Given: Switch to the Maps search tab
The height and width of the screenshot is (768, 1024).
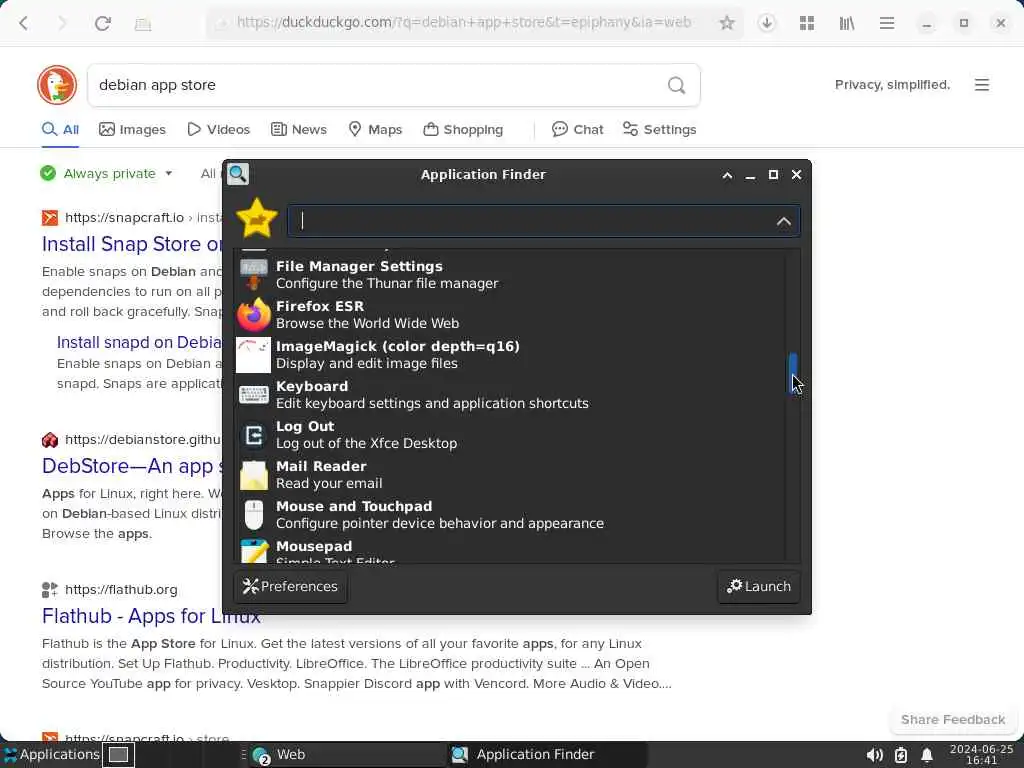Looking at the screenshot, I should point(376,129).
